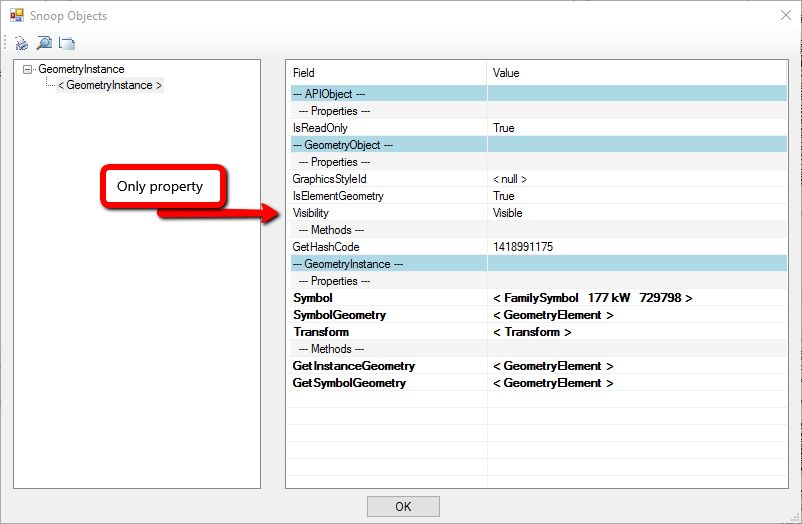The height and width of the screenshot is (524, 802).
Task: Click the < Transform > value
Action: click(532, 332)
